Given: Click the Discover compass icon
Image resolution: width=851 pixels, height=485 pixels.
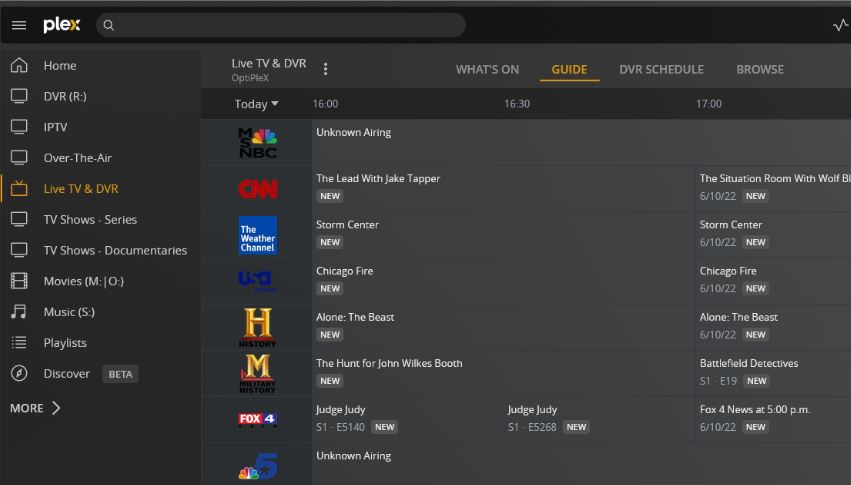Looking at the screenshot, I should [19, 373].
